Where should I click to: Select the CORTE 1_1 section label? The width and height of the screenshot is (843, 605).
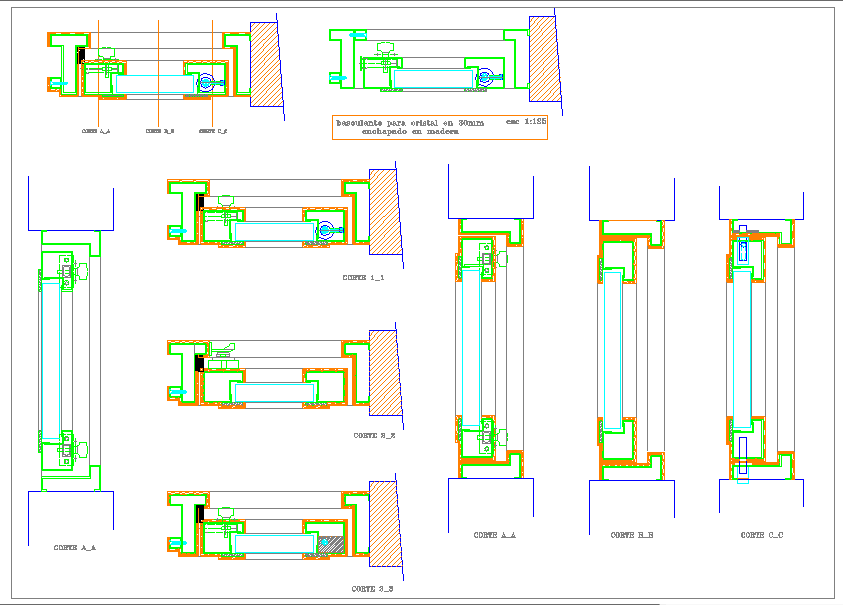(x=363, y=277)
